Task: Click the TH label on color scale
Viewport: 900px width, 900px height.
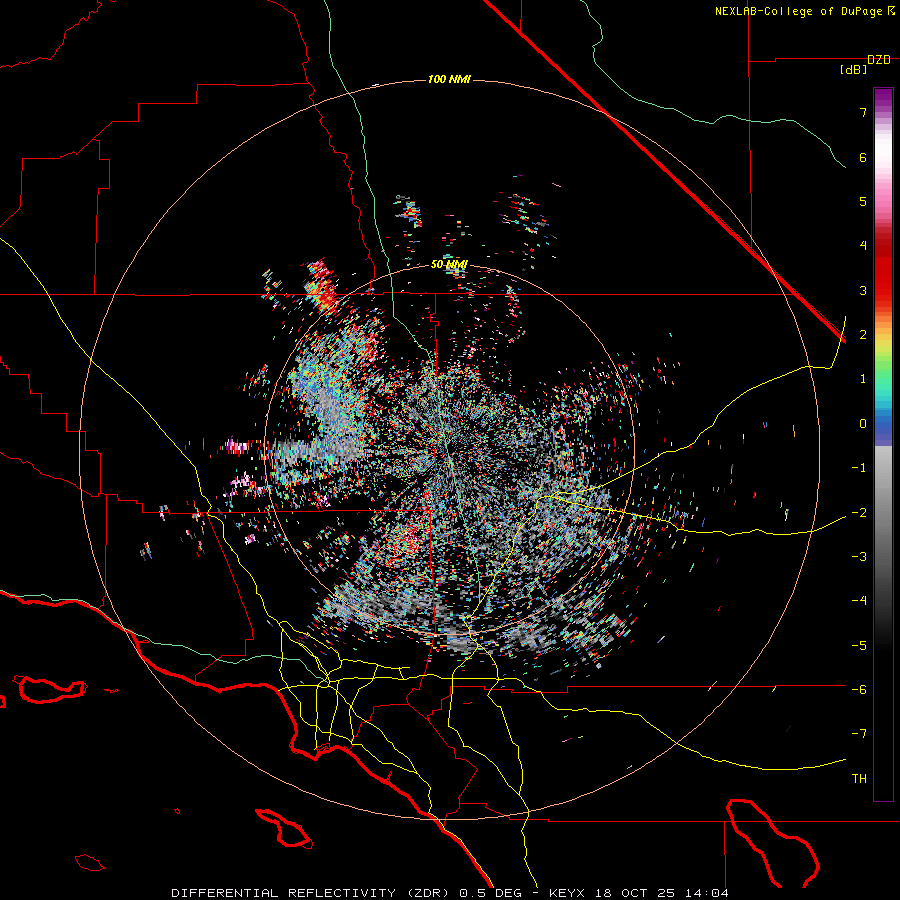Action: tap(859, 779)
